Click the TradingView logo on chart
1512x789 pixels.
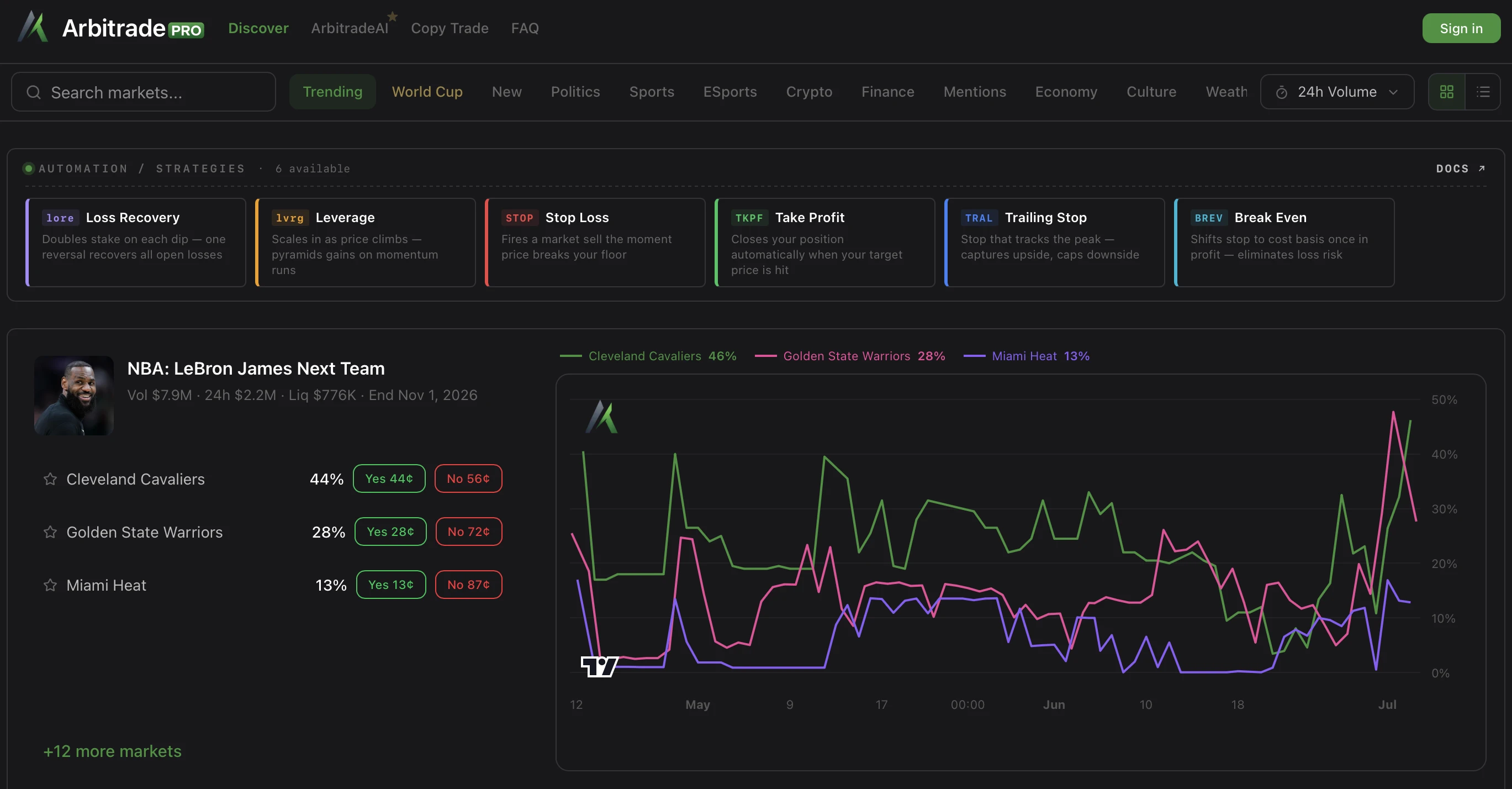click(x=599, y=666)
